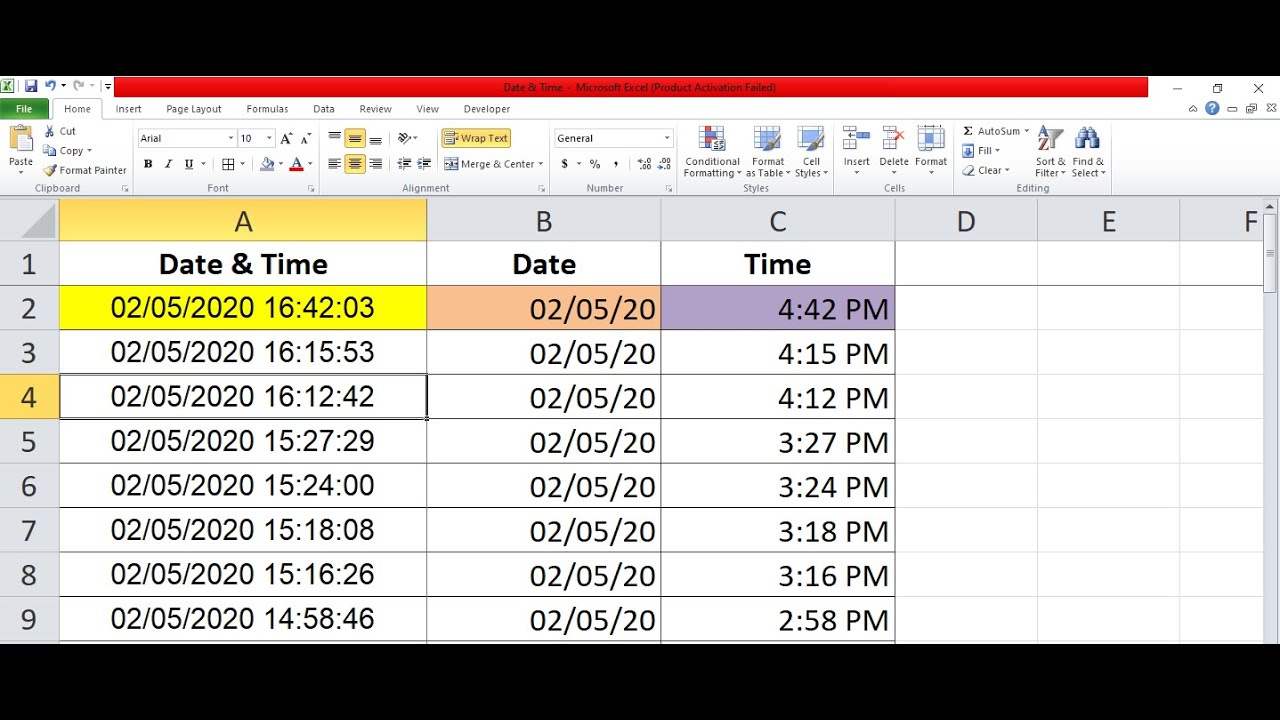
Task: Toggle Middle Align vertical alignment
Action: 355,138
